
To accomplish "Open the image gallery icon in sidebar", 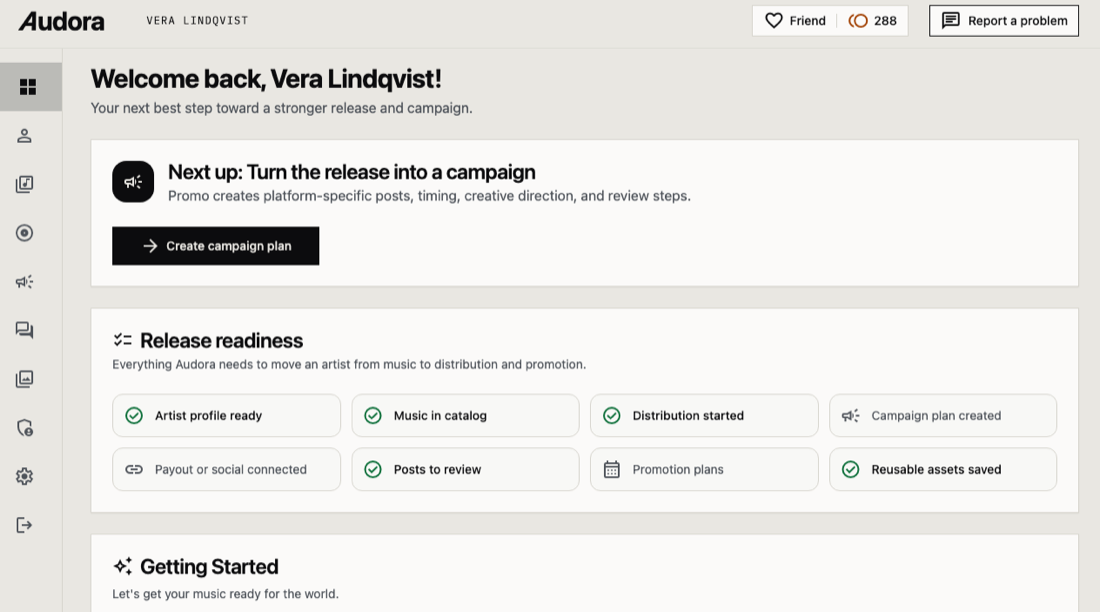I will point(25,379).
